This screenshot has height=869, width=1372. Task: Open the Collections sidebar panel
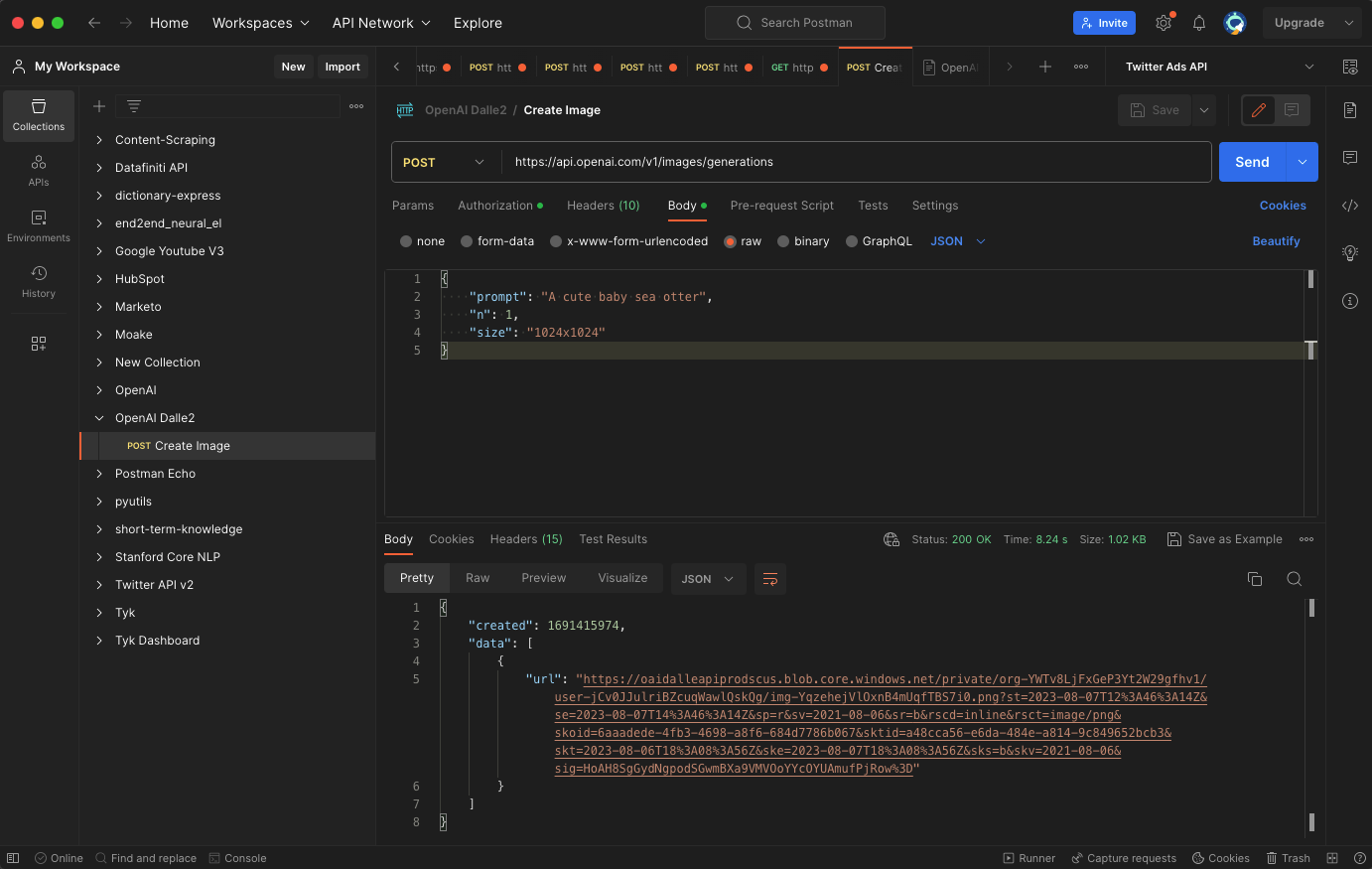point(39,115)
